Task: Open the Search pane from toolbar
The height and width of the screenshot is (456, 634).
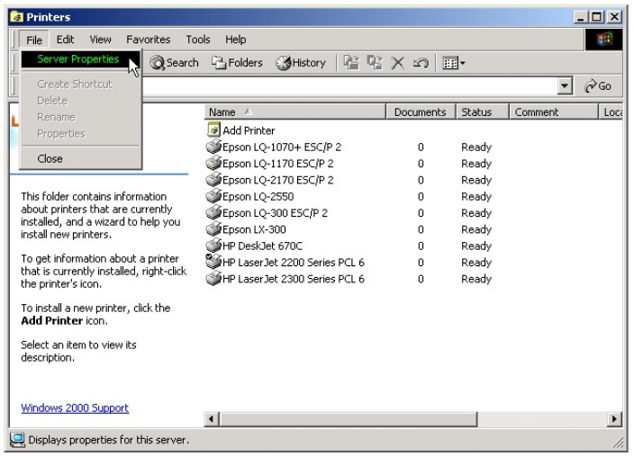Action: [174, 63]
